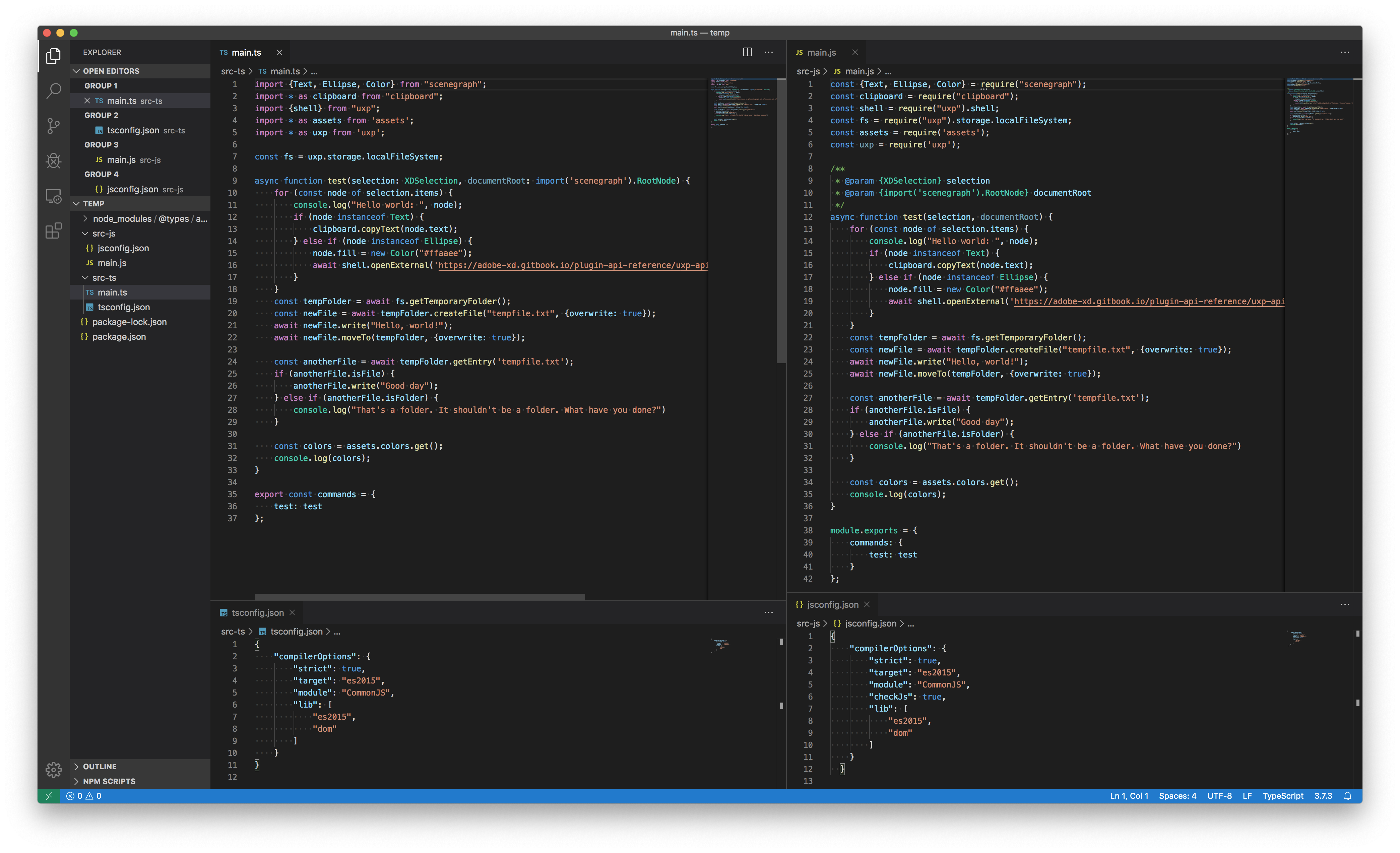The height and width of the screenshot is (853, 1400).
Task: Open the Explorer view in activity bar
Action: [53, 56]
